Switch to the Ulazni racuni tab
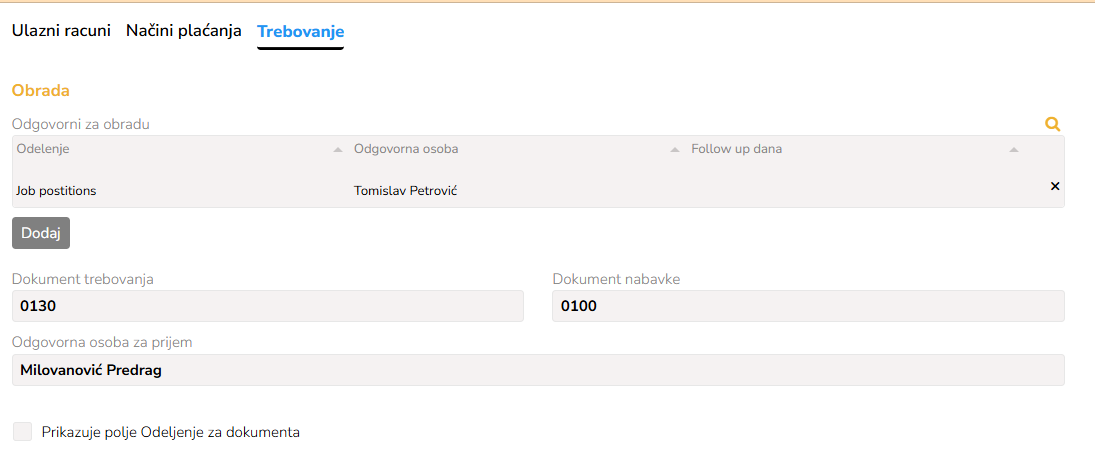1095x470 pixels. (61, 31)
